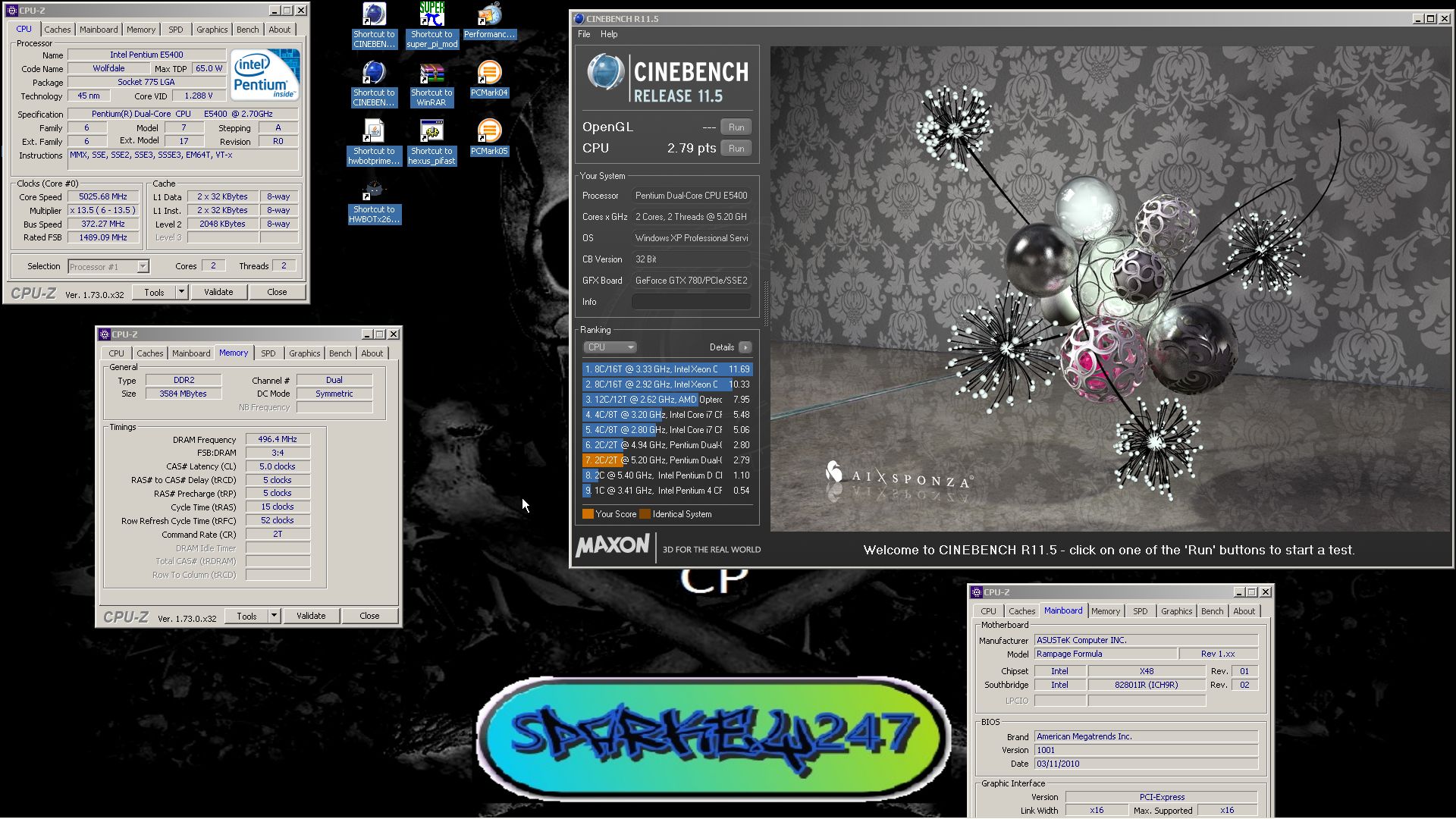Select ranking row 1 Intel Xeon 11.69

click(667, 369)
